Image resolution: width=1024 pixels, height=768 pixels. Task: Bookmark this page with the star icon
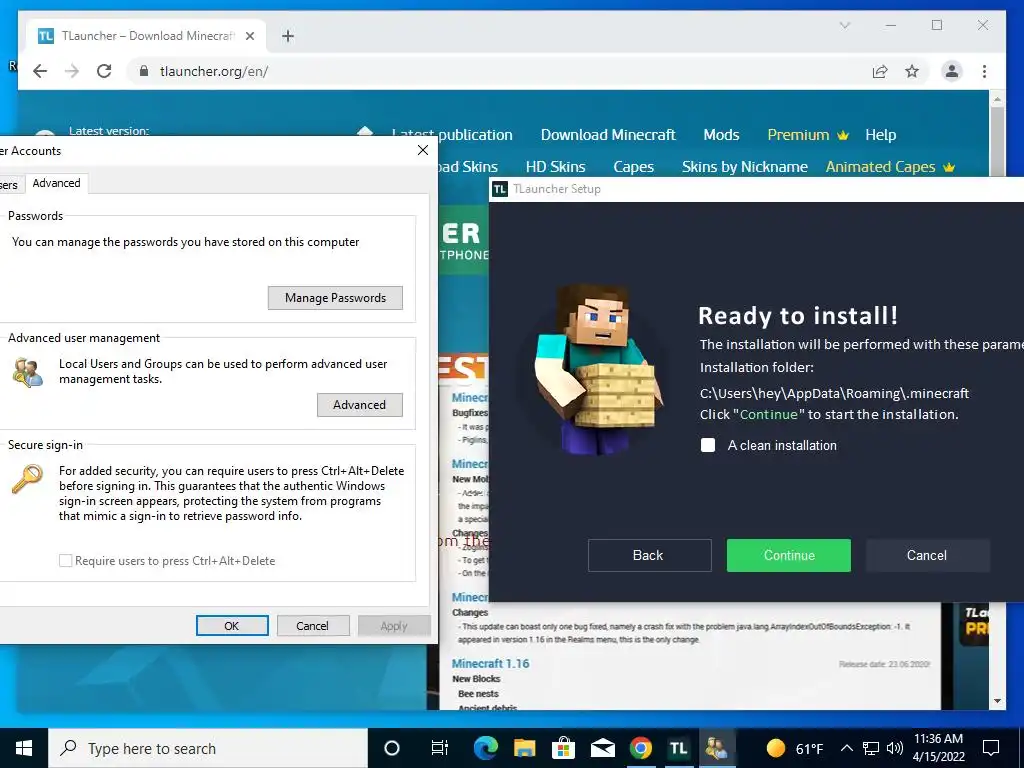[912, 71]
